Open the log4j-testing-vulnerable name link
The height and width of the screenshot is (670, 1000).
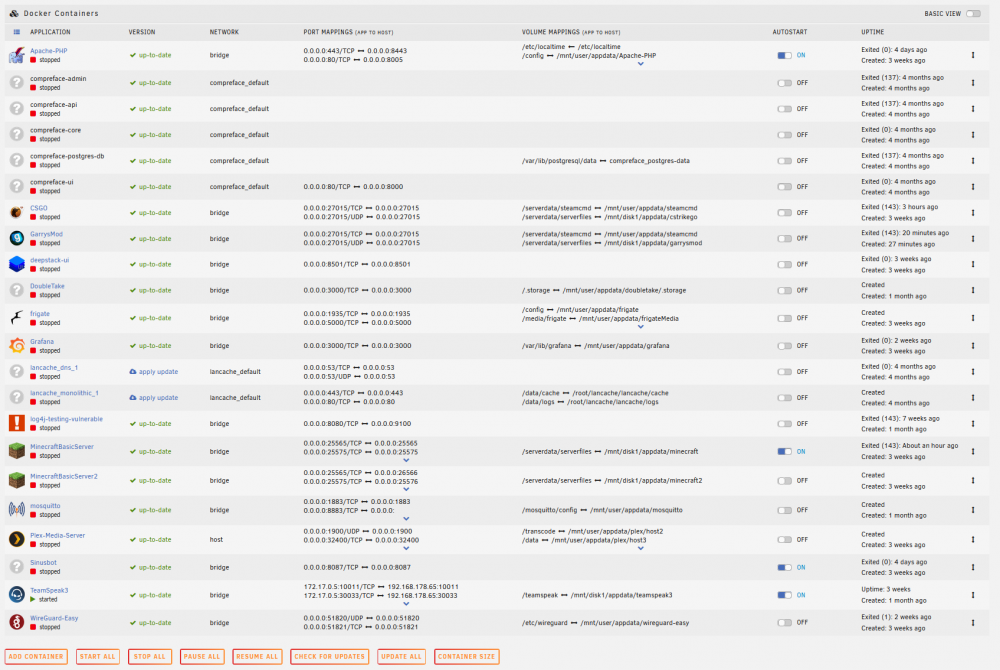click(66, 419)
